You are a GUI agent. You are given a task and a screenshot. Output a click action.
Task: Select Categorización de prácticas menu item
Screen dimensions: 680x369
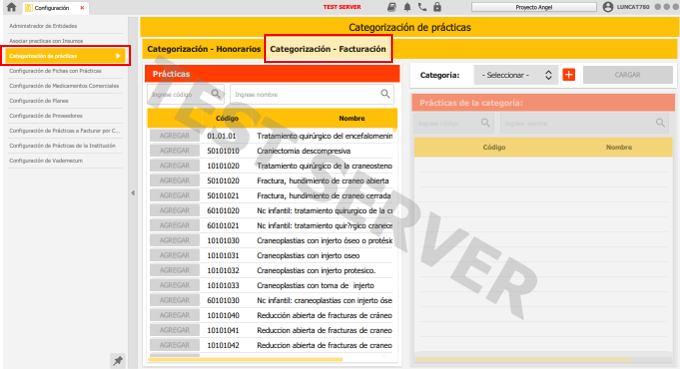click(x=65, y=56)
